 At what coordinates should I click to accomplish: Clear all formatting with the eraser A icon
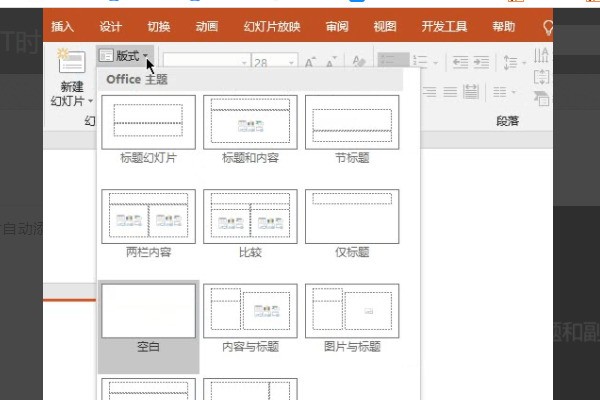coord(359,62)
